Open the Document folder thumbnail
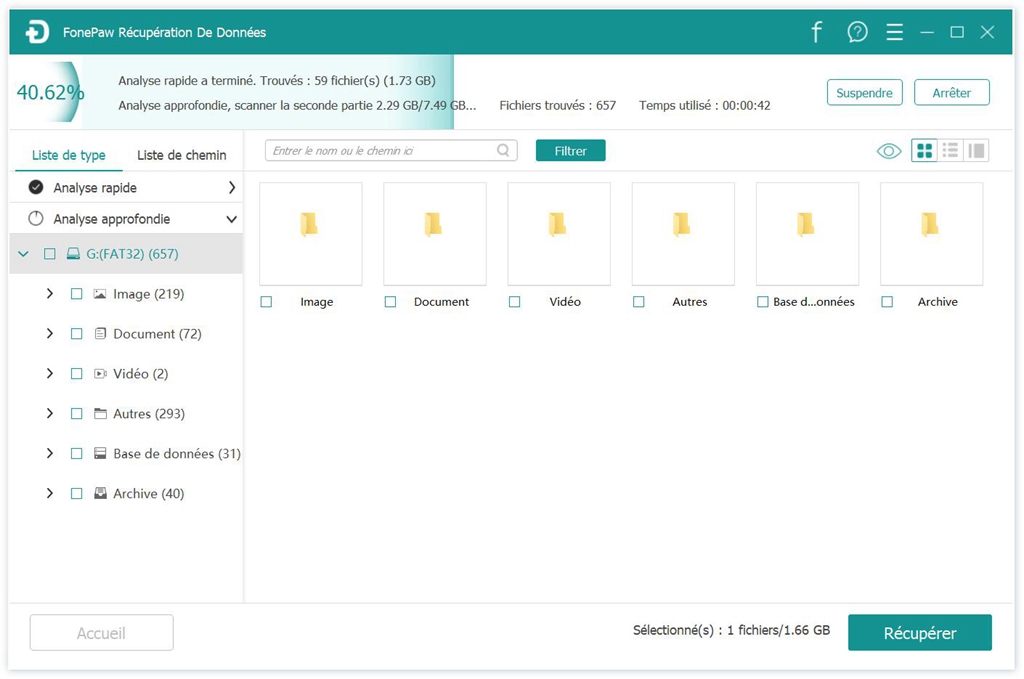1024x679 pixels. pyautogui.click(x=434, y=234)
